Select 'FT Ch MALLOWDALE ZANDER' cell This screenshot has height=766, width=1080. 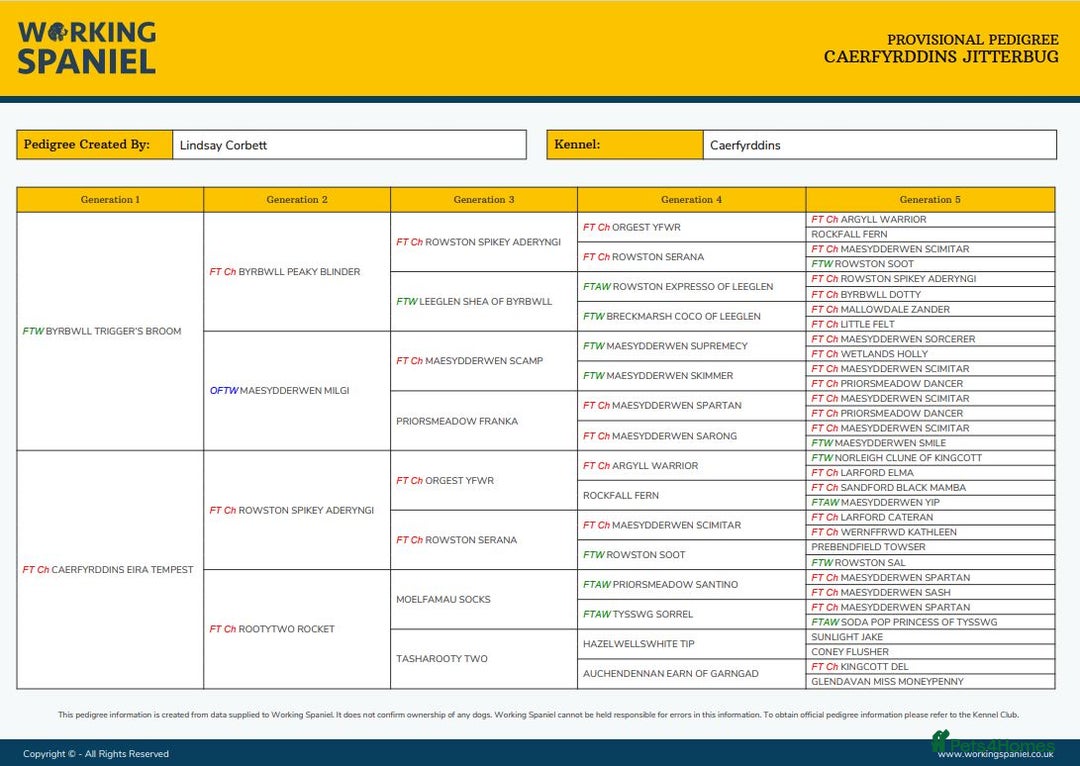click(930, 309)
